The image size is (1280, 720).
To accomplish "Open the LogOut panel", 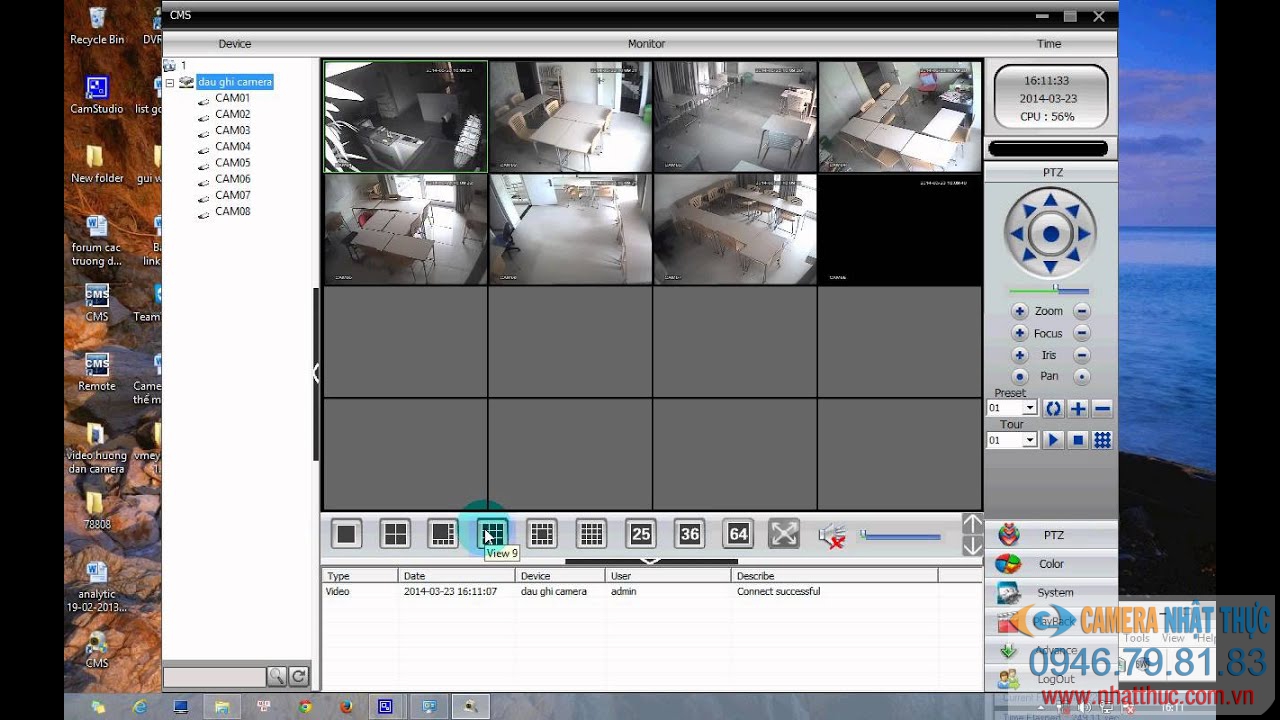I will pyautogui.click(x=1050, y=679).
